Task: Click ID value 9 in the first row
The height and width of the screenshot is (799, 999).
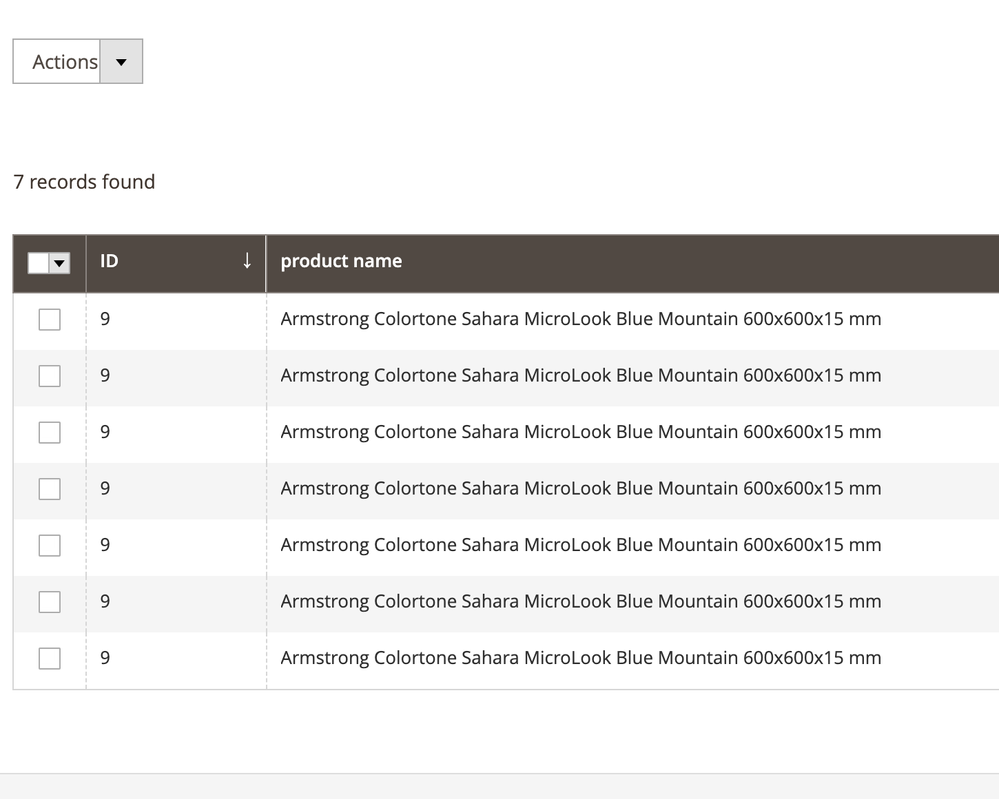Action: coord(105,319)
